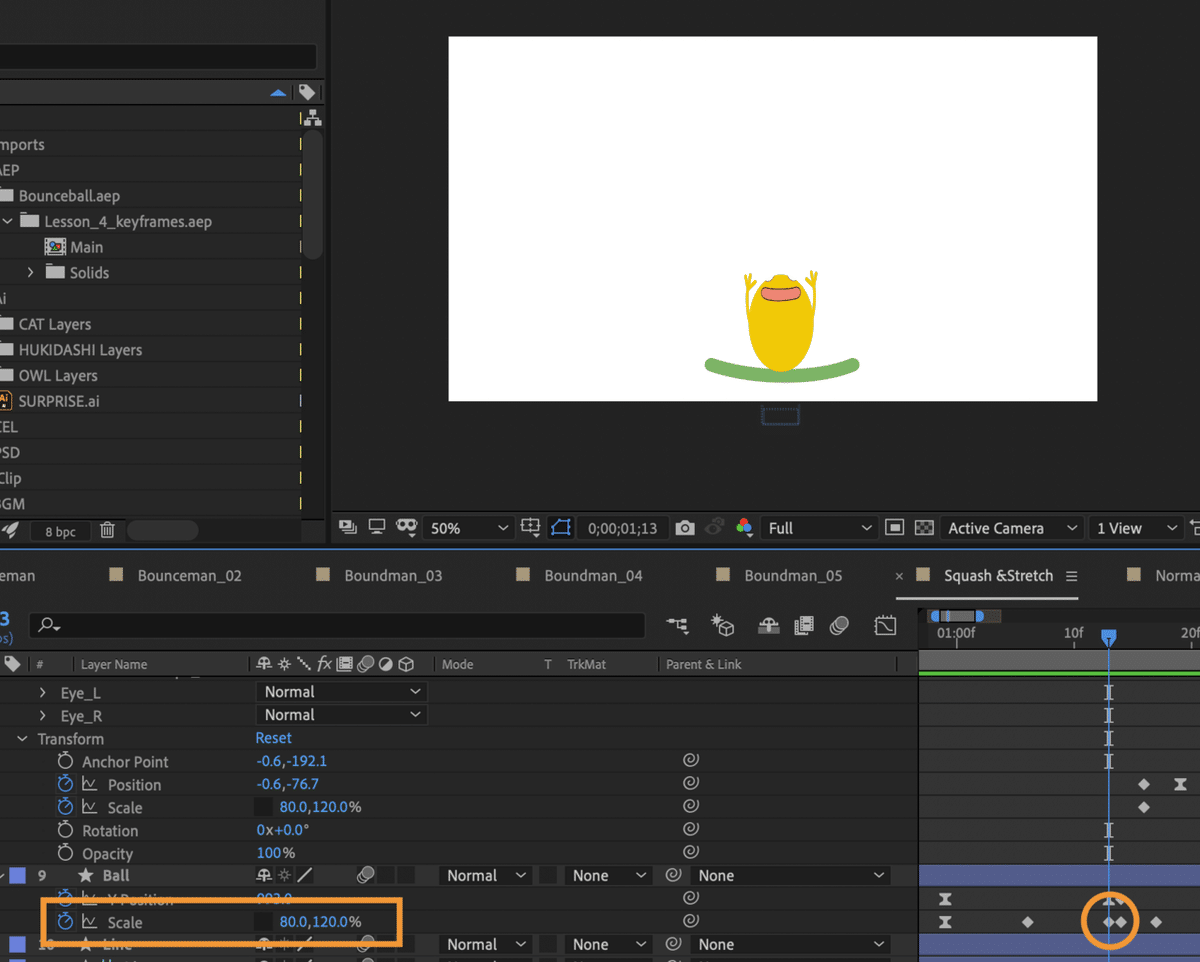Image resolution: width=1200 pixels, height=962 pixels.
Task: Collapse the Lesson_4_keyframes.aep folder
Action: (x=7, y=221)
